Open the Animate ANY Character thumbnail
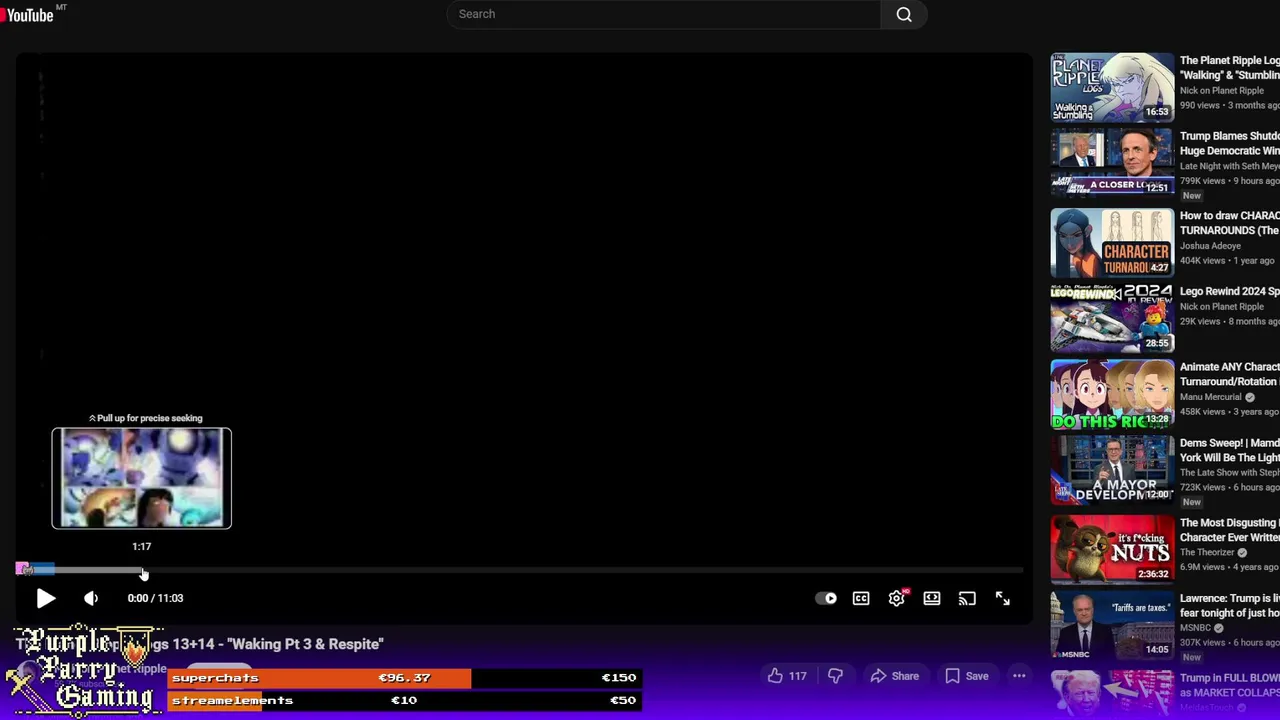 pyautogui.click(x=1112, y=394)
